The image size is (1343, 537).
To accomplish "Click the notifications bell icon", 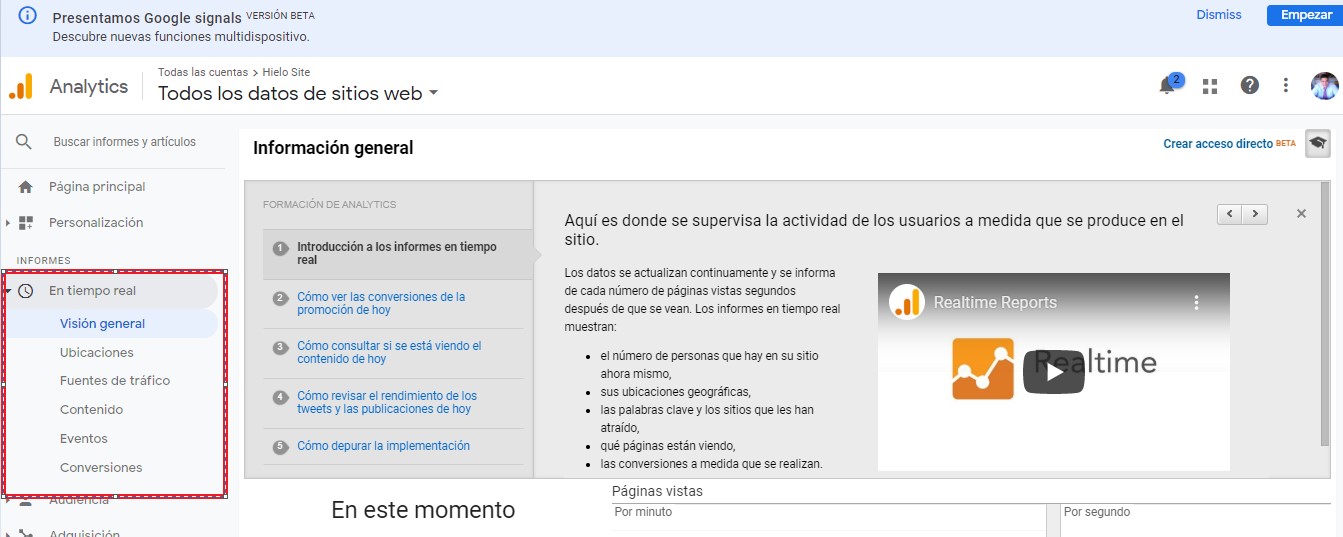I will point(1167,86).
